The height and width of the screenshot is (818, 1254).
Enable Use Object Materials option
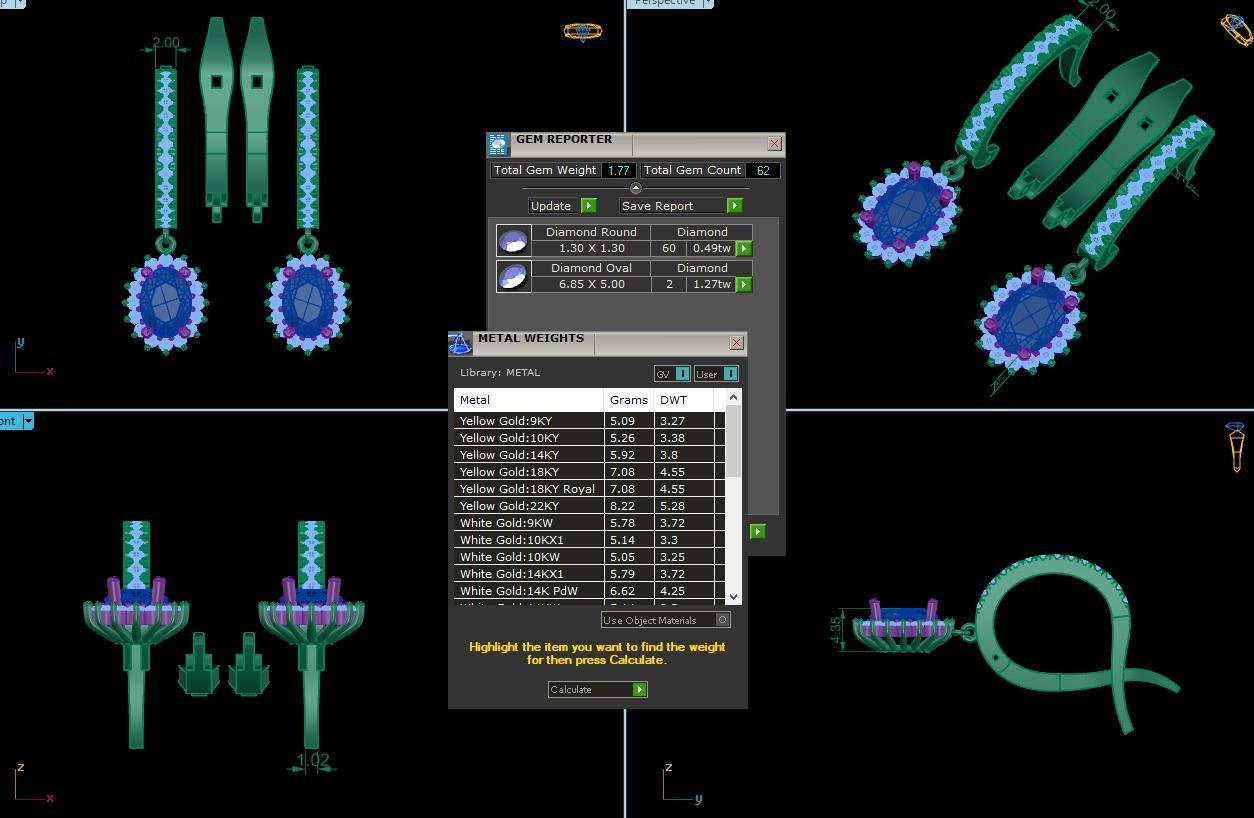723,620
